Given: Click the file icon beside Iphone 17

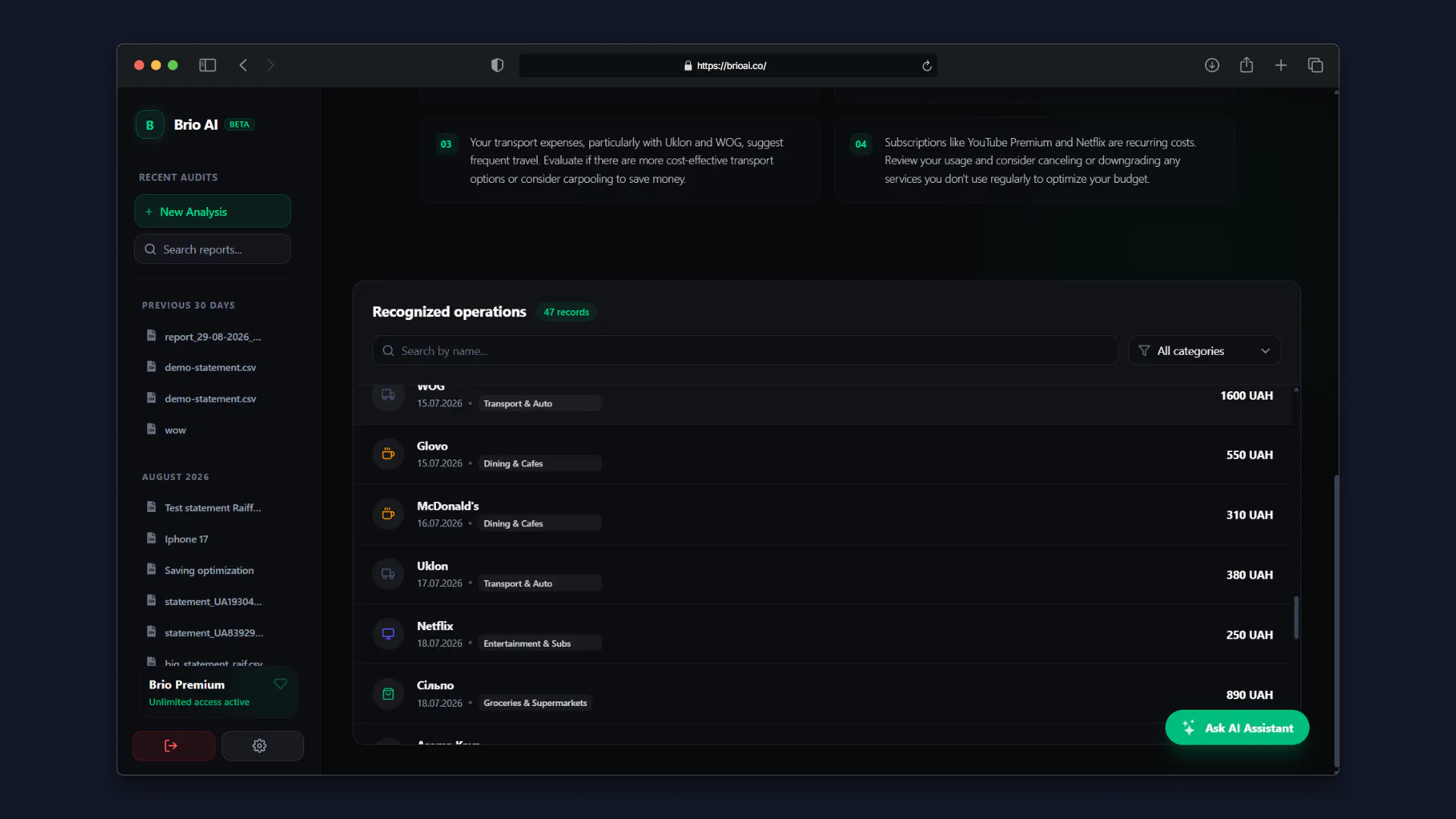Looking at the screenshot, I should point(151,538).
